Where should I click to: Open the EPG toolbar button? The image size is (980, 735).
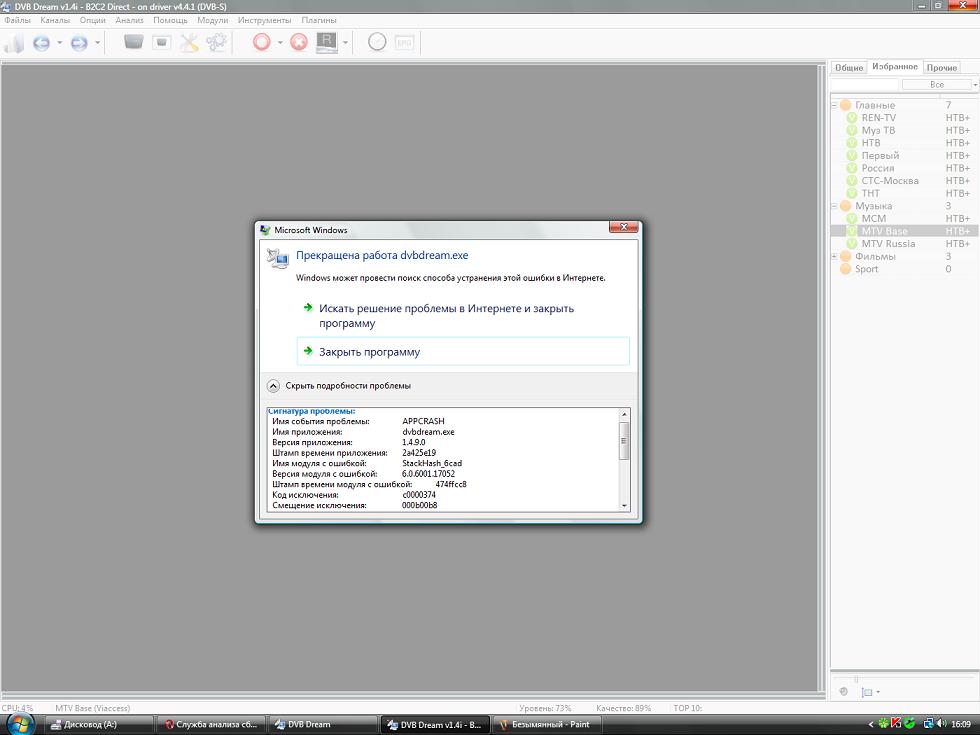pyautogui.click(x=404, y=42)
